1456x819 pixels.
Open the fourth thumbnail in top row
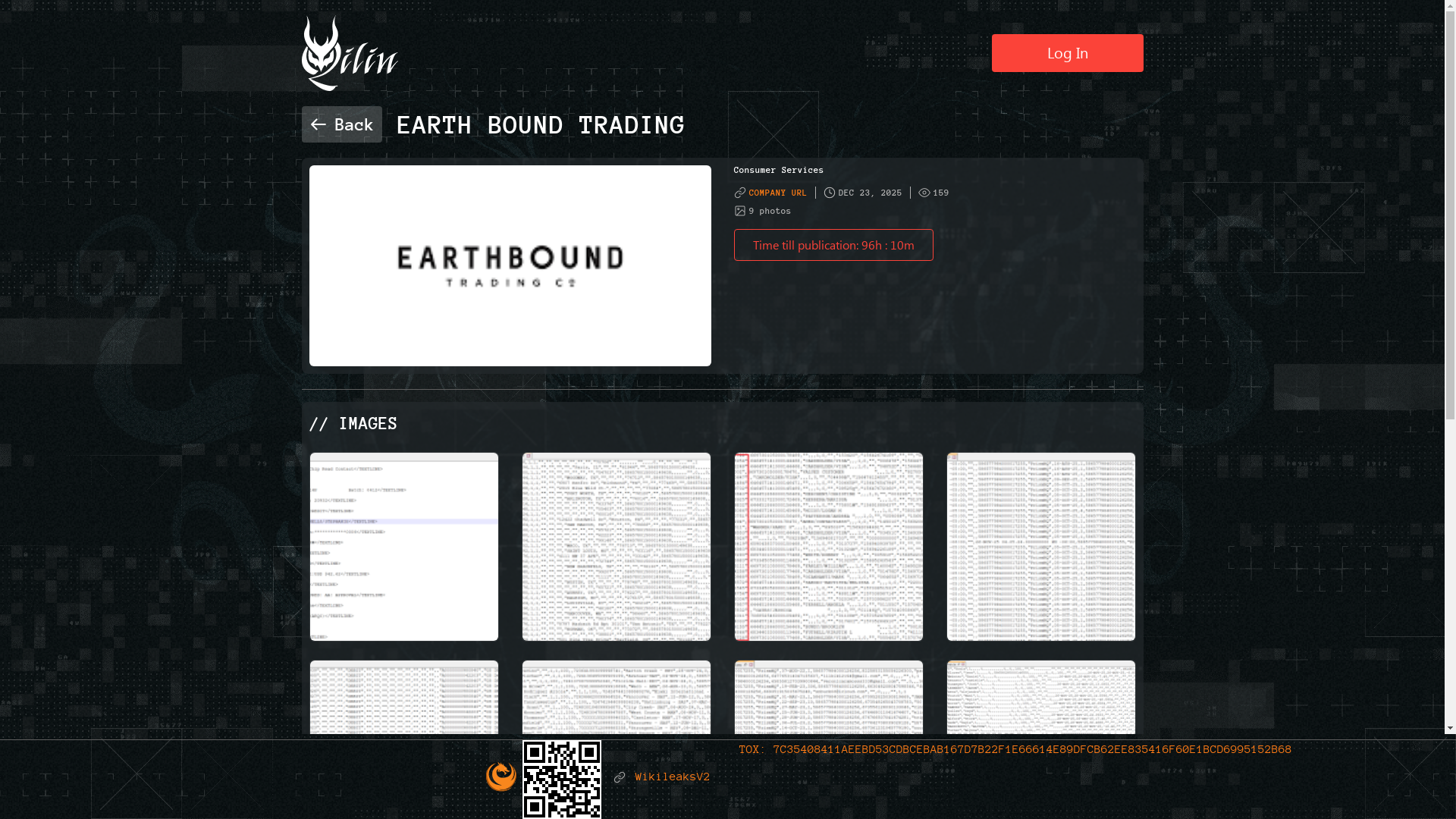coord(1040,547)
